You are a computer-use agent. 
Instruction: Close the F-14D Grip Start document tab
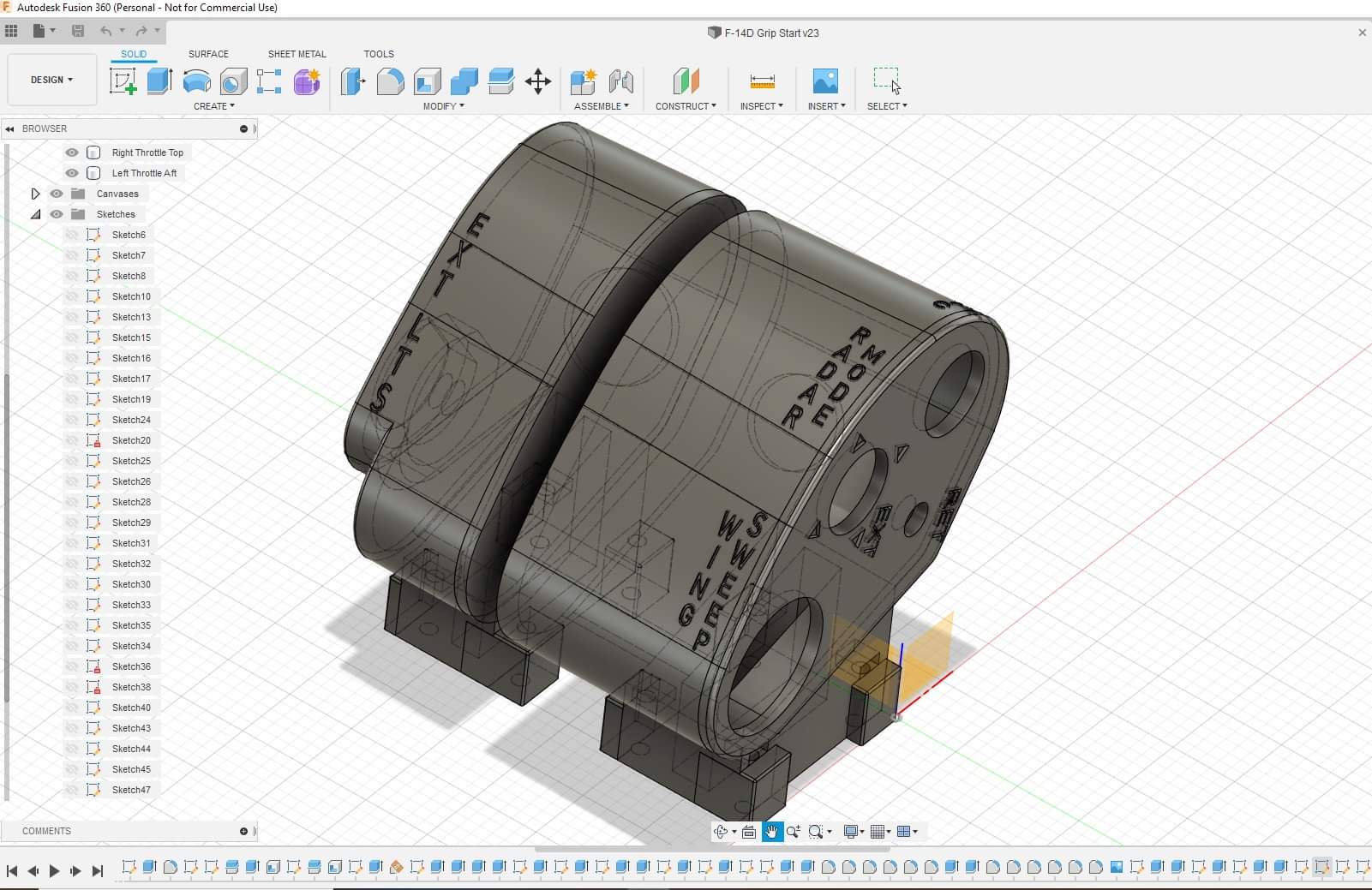[x=1363, y=33]
